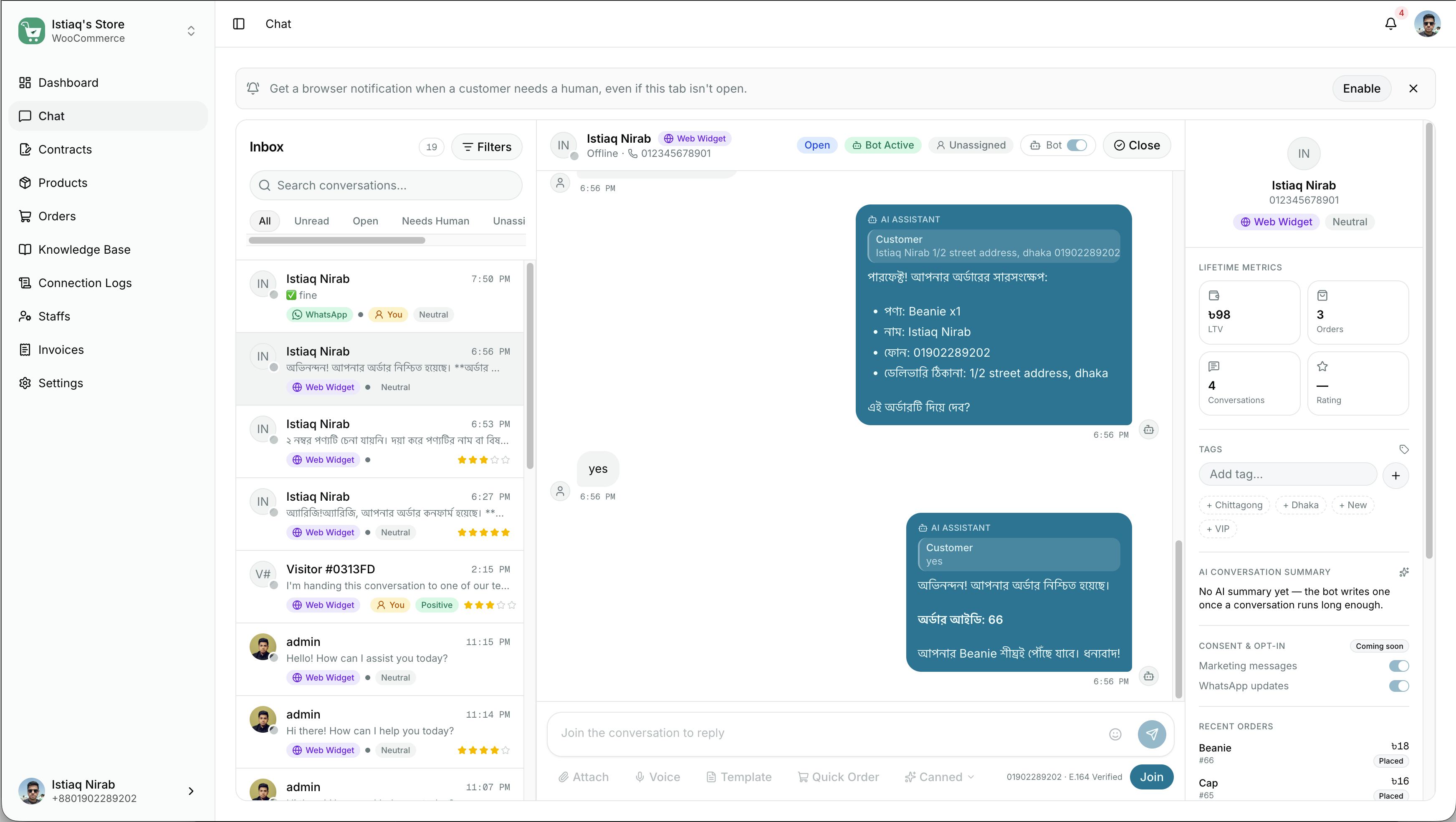Click the customer avatar beside "yes" message
Image resolution: width=1456 pixels, height=822 pixels.
[x=560, y=492]
